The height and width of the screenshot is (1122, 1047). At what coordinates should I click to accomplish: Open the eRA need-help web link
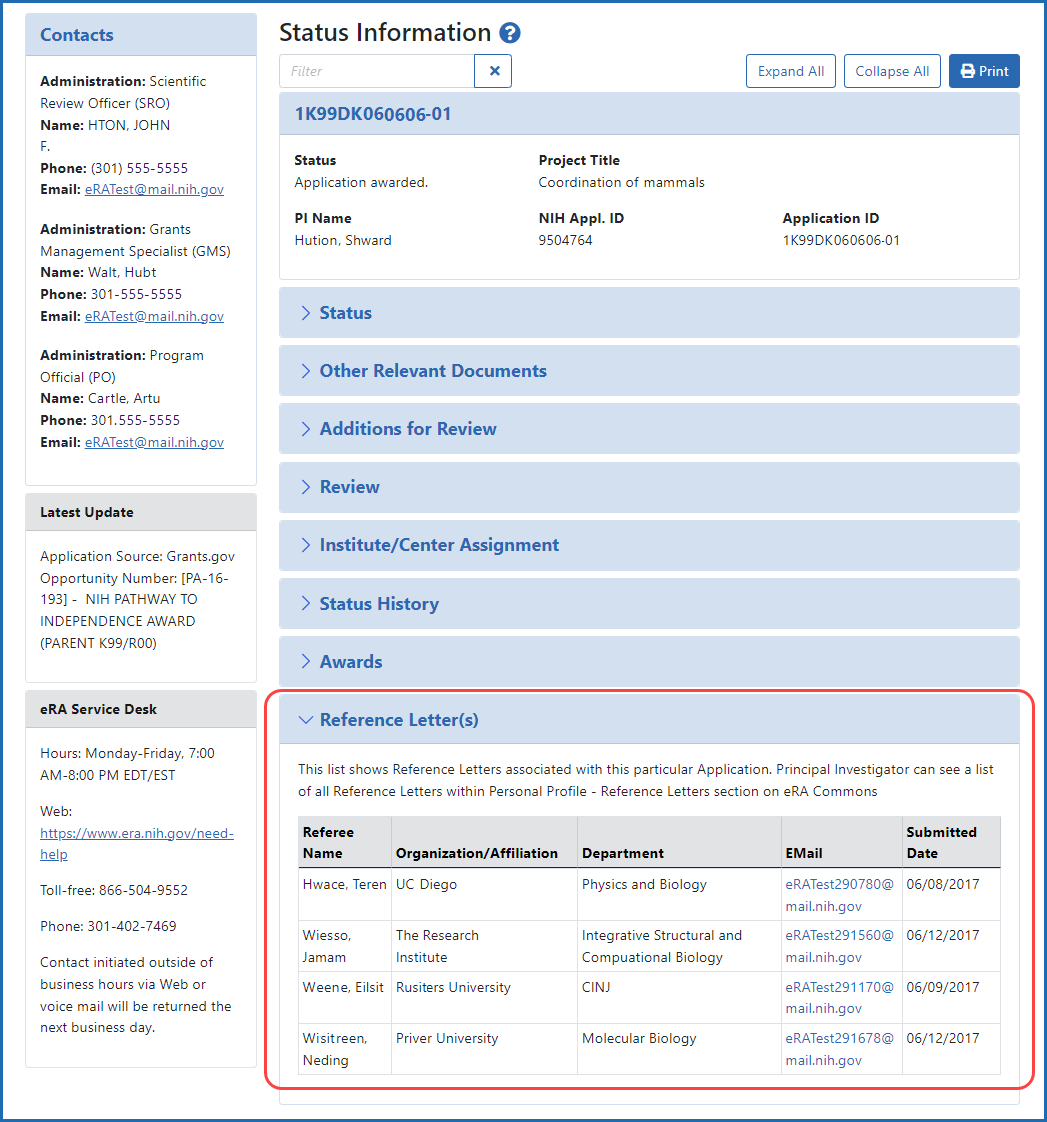[x=137, y=844]
